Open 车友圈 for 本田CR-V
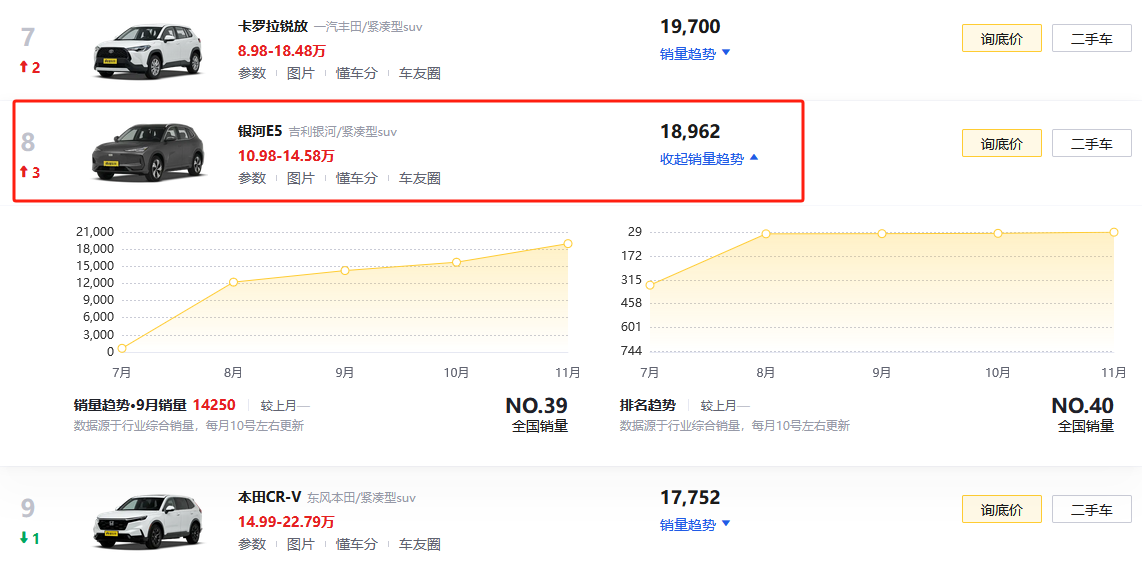This screenshot has height=566, width=1142. coord(420,544)
